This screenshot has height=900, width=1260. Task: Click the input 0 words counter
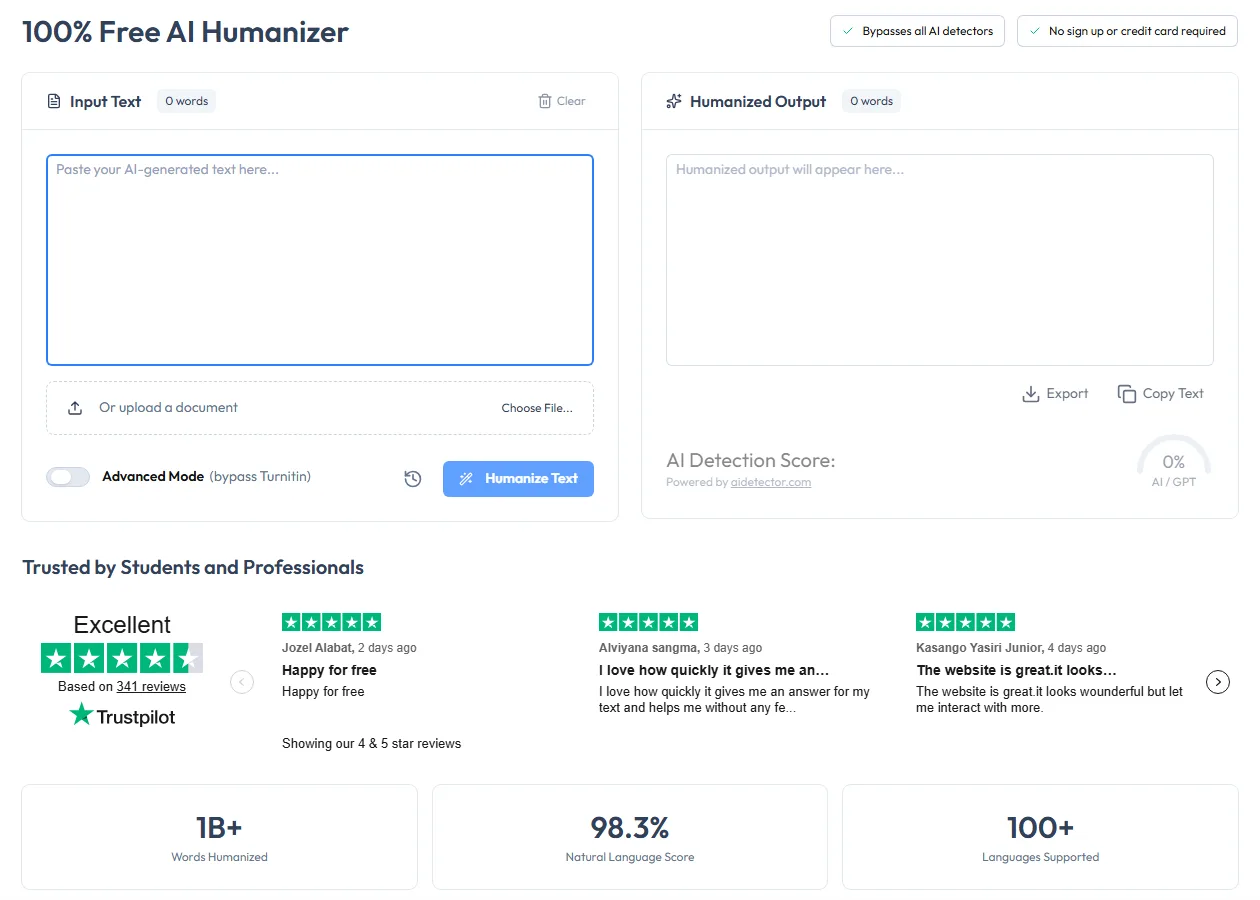(x=186, y=101)
